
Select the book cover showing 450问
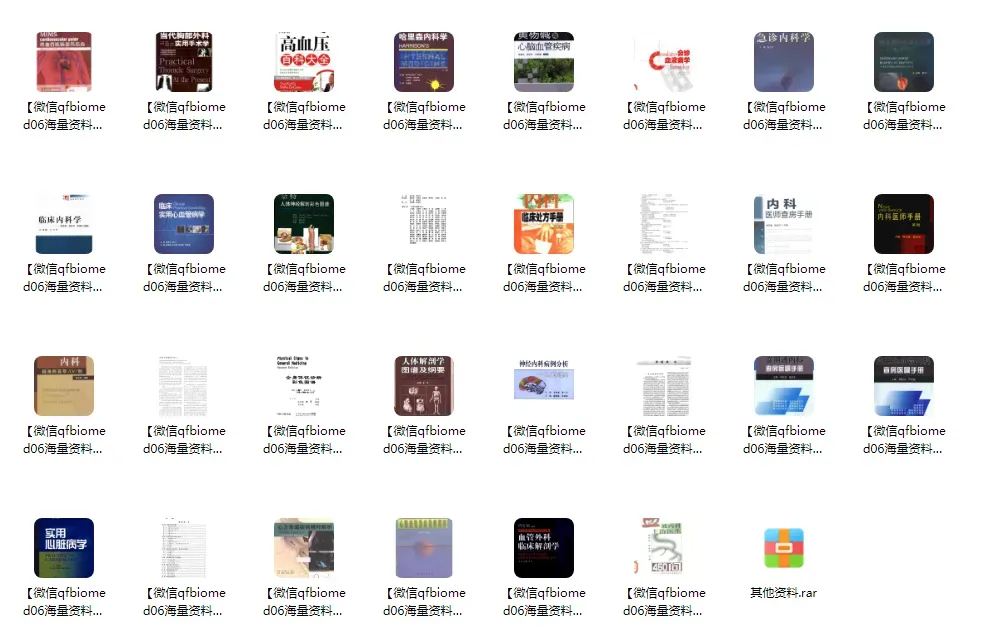(x=664, y=548)
